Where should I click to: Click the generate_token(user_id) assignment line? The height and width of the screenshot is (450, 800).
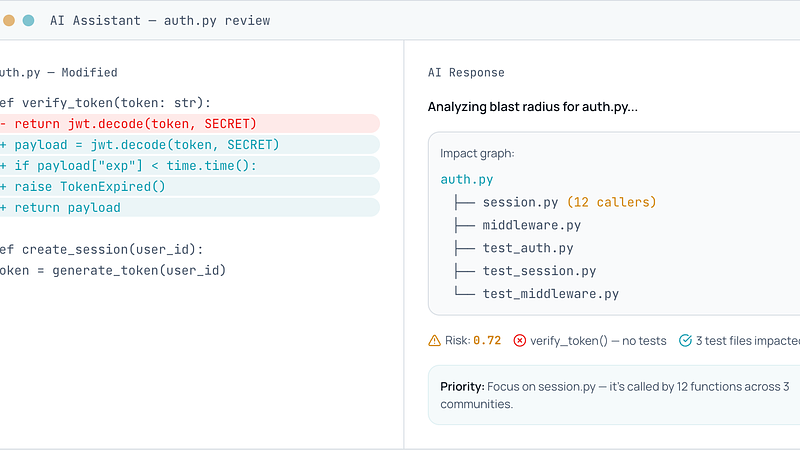pos(113,270)
